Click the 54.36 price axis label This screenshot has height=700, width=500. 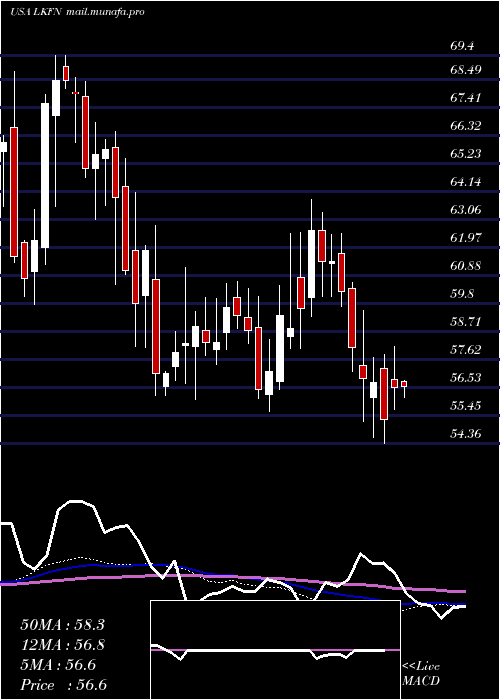coord(466,434)
